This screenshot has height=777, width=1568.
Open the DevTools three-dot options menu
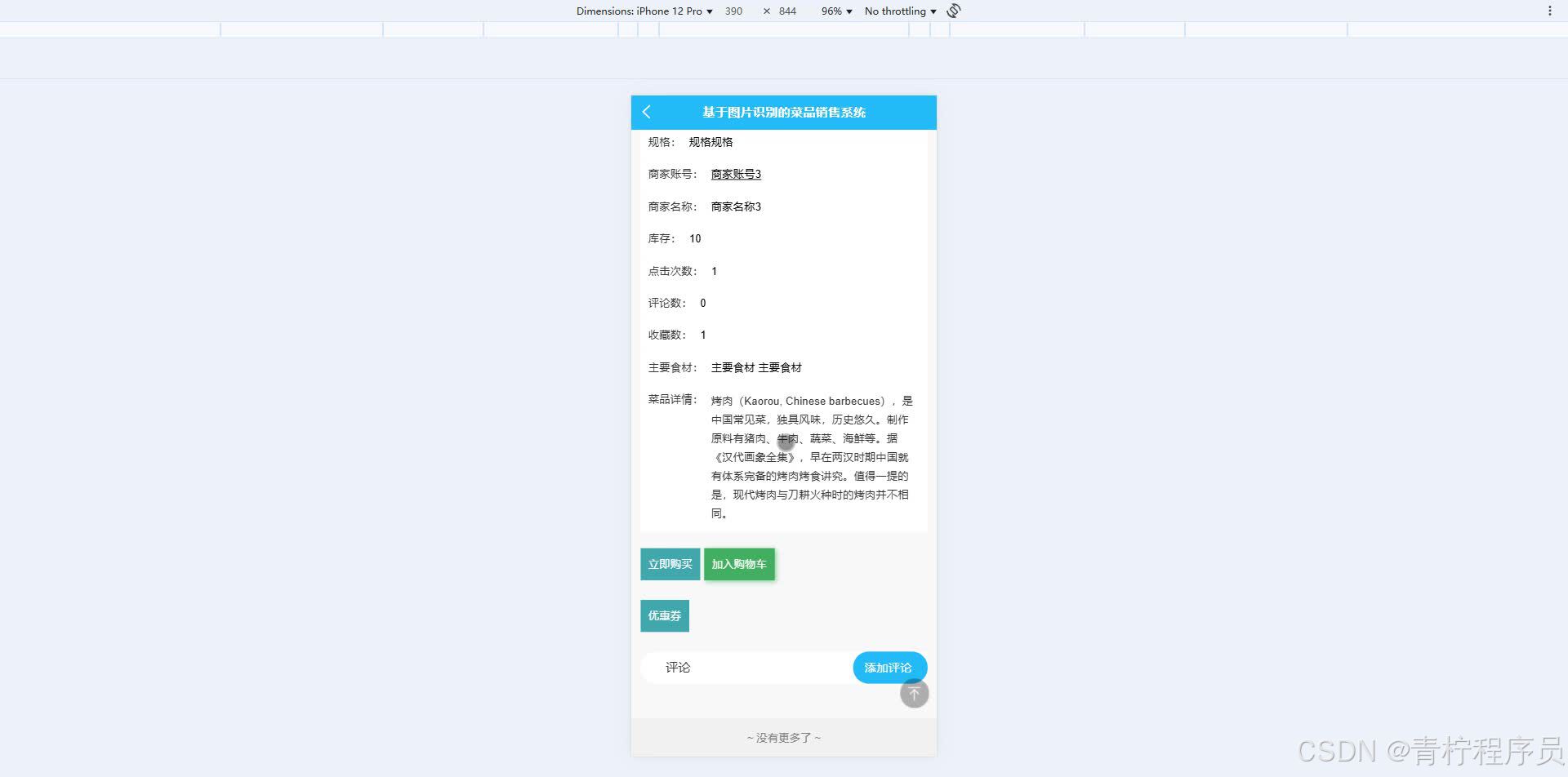pyautogui.click(x=1551, y=11)
